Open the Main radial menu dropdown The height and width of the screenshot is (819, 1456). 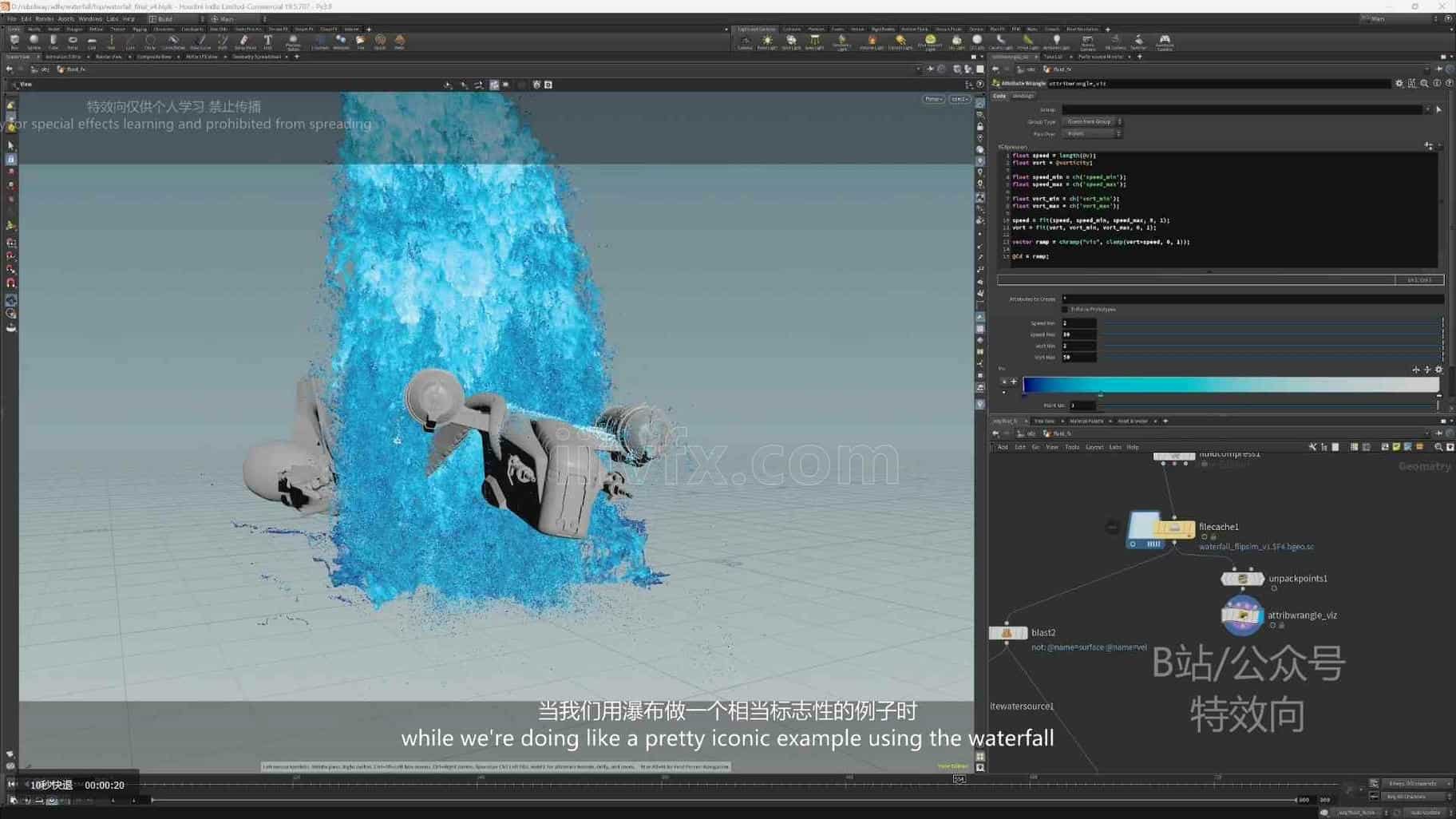(238, 18)
